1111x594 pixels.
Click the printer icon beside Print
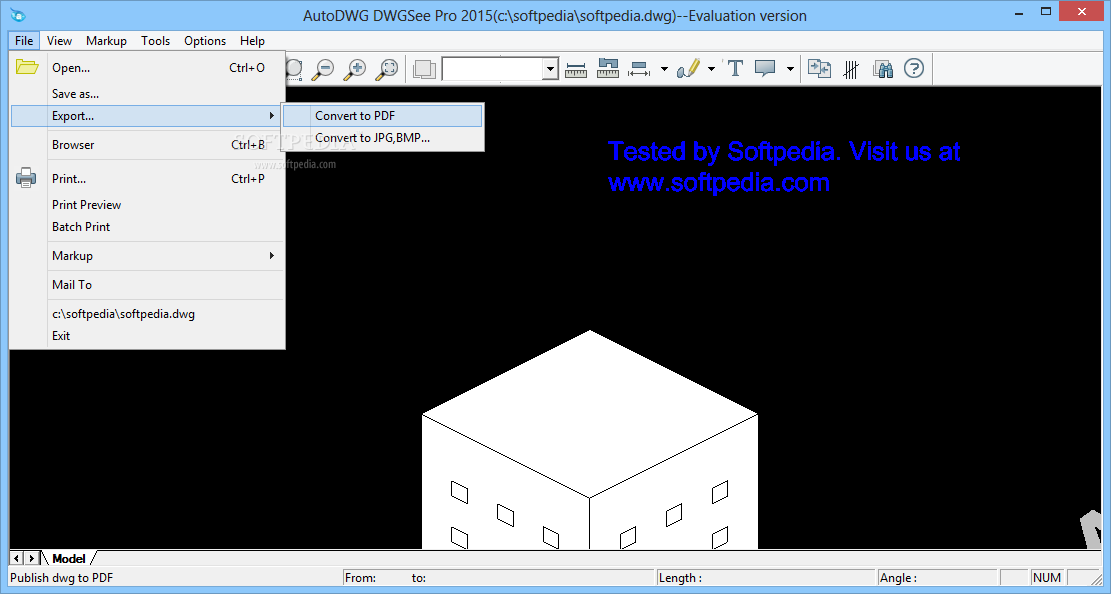(x=26, y=178)
